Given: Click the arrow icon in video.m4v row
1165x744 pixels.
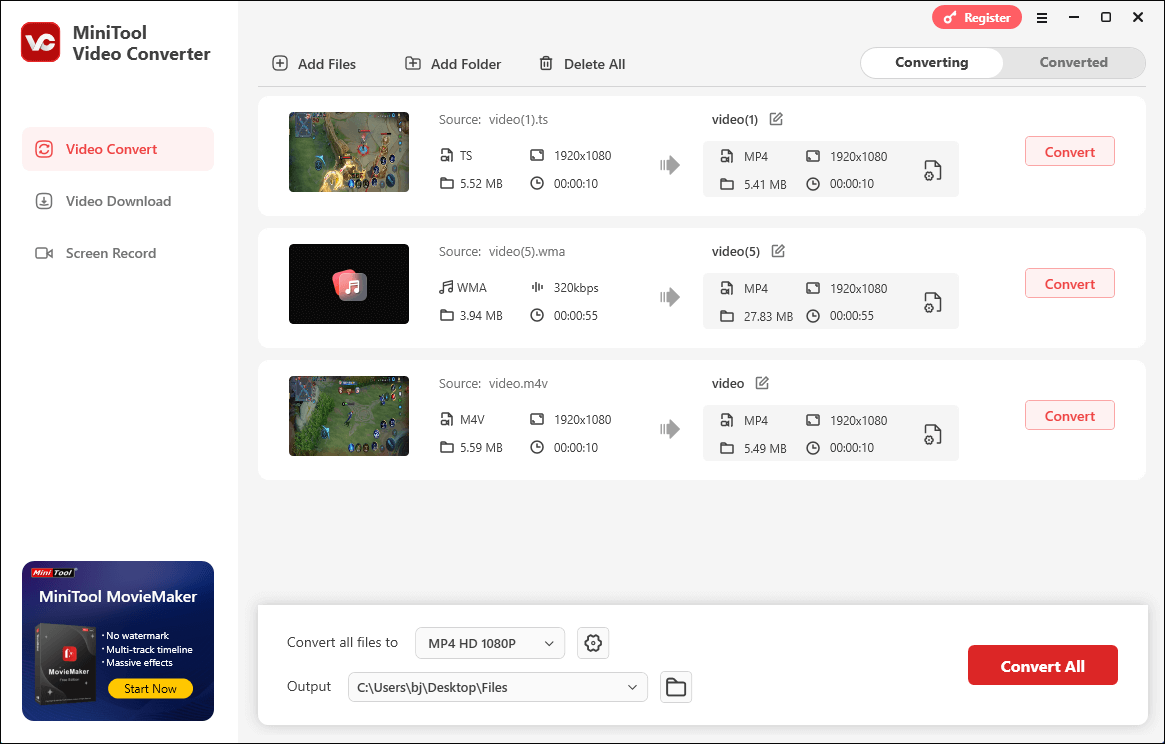Looking at the screenshot, I should [670, 429].
